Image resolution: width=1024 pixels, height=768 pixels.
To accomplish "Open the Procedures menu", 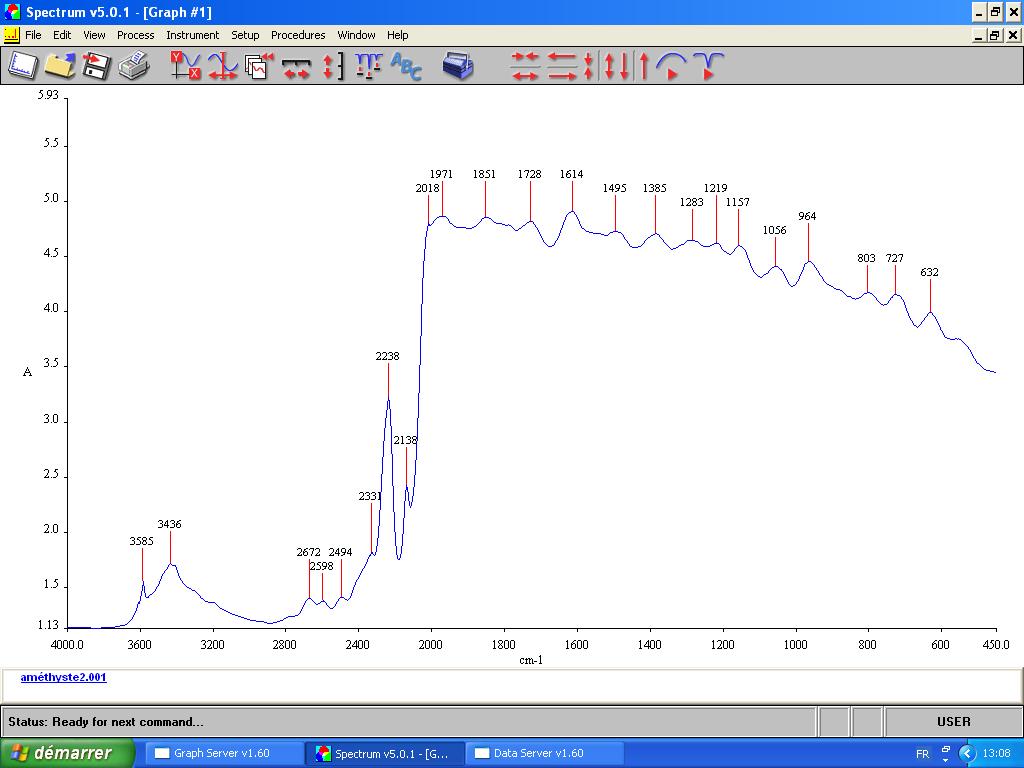I will (x=298, y=35).
